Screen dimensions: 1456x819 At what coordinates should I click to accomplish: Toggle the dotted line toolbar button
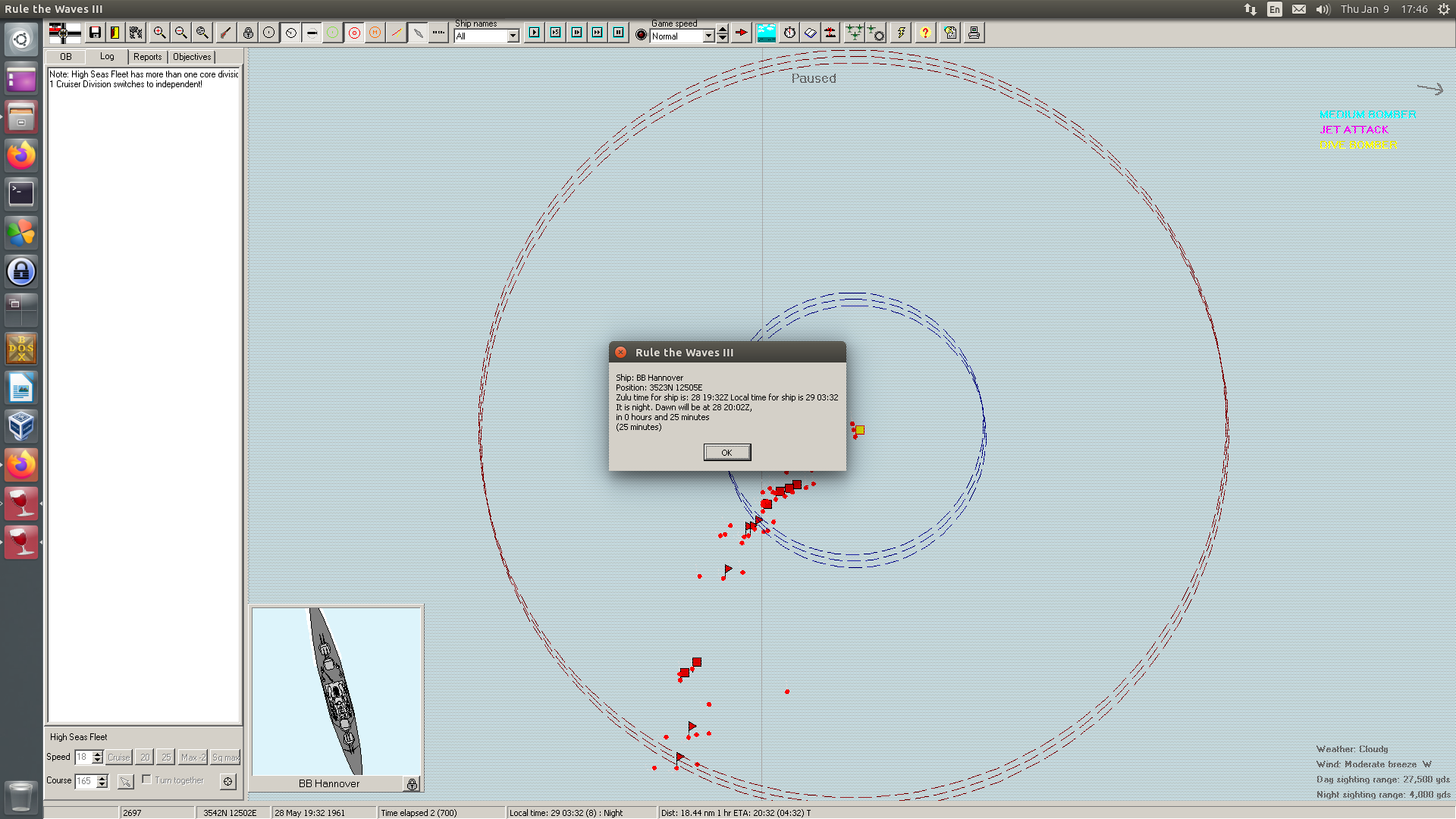(438, 33)
